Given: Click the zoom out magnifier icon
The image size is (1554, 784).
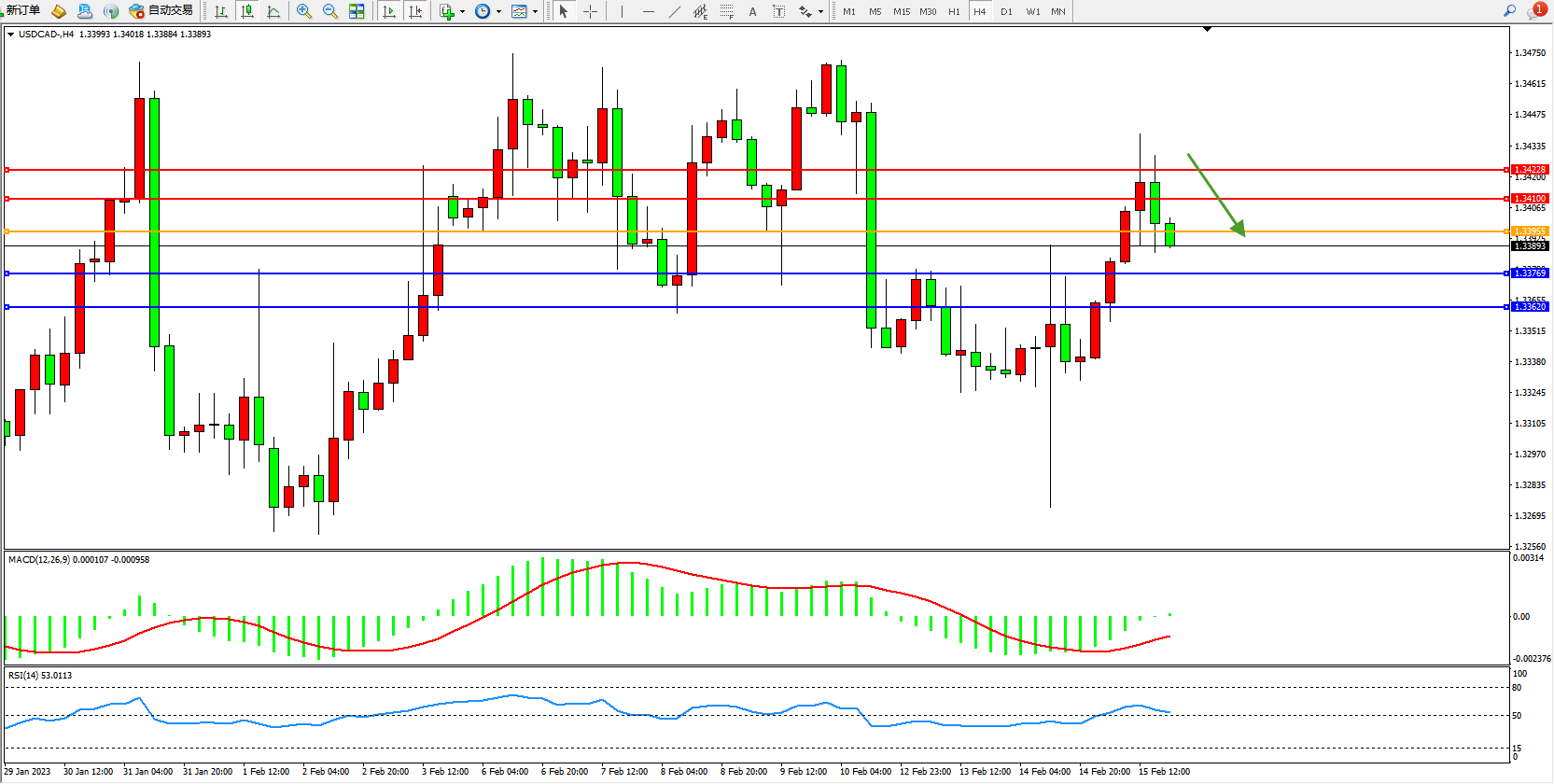Looking at the screenshot, I should (x=329, y=11).
